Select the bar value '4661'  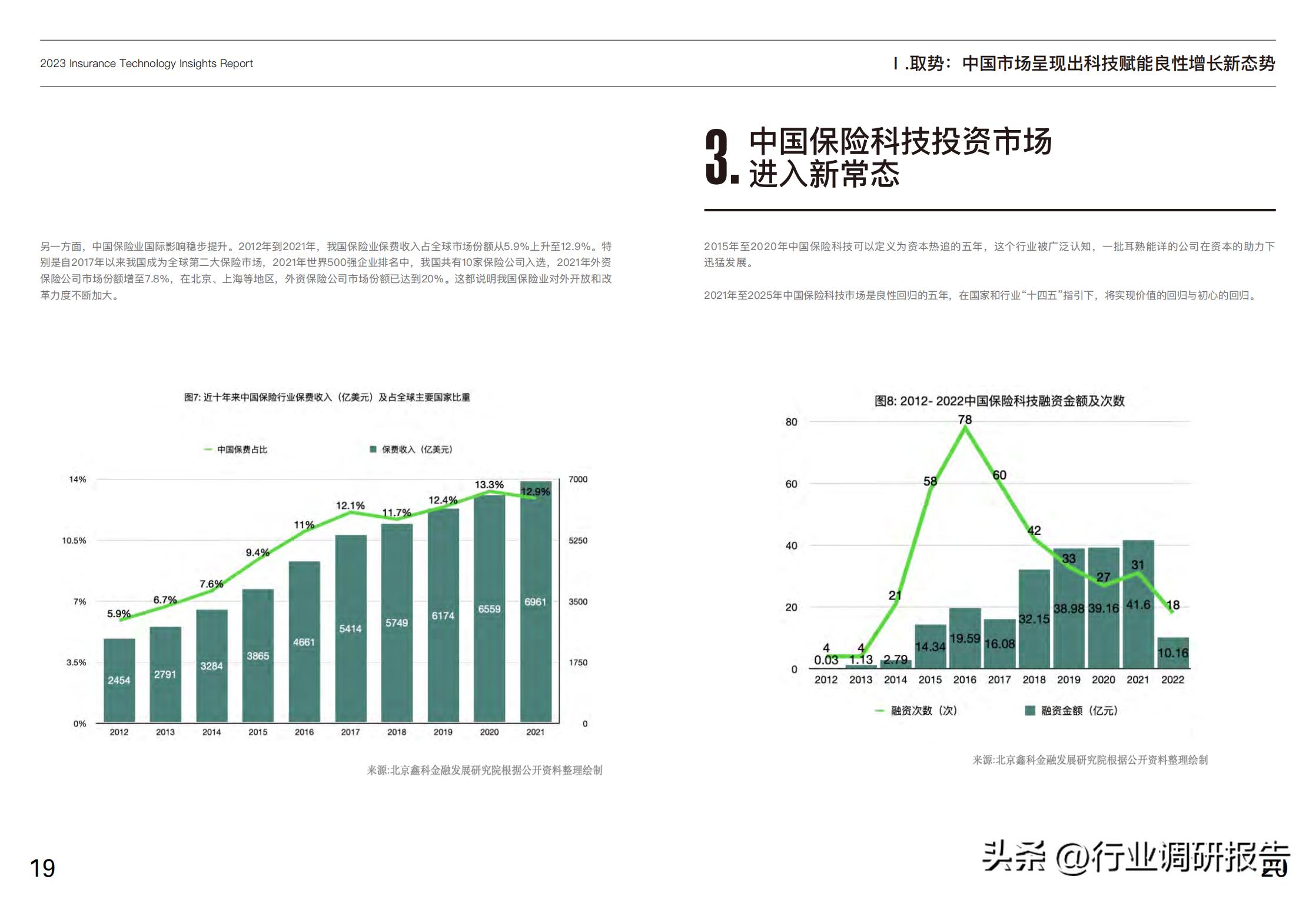point(304,642)
